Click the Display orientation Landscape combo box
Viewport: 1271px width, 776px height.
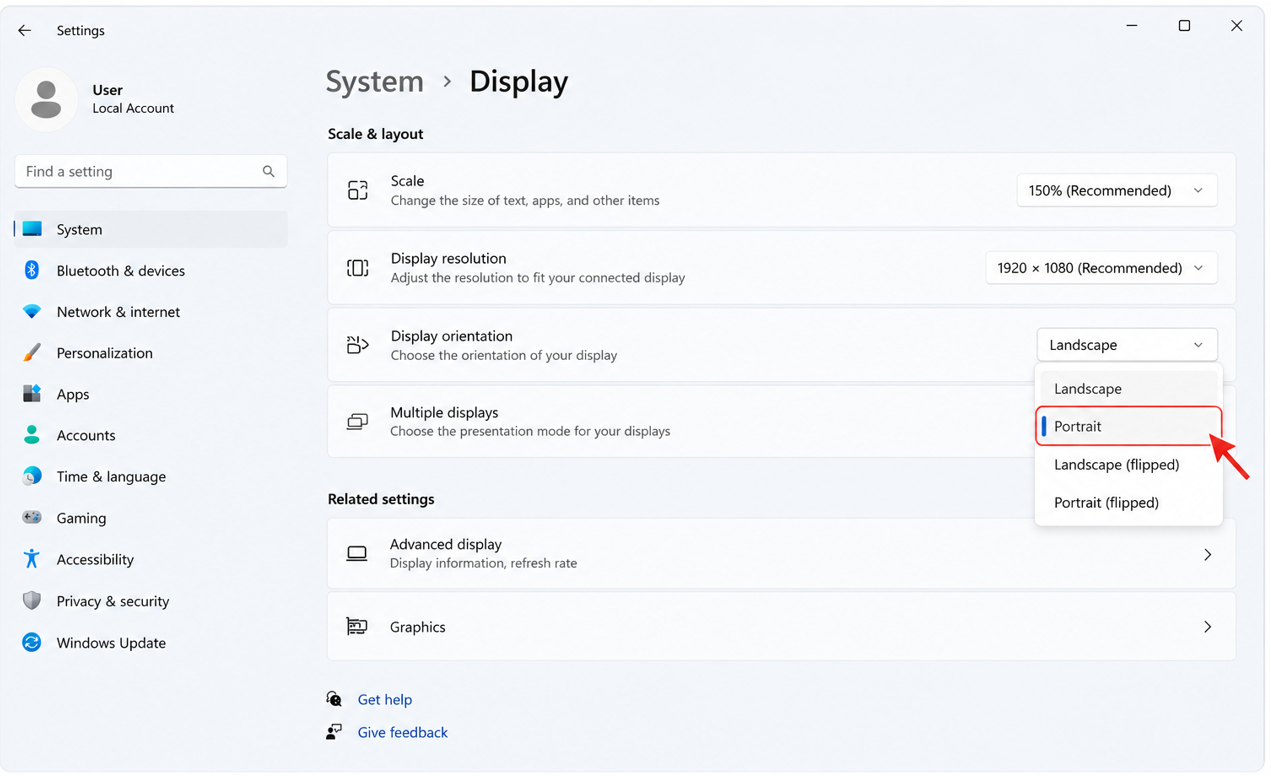tap(1127, 345)
